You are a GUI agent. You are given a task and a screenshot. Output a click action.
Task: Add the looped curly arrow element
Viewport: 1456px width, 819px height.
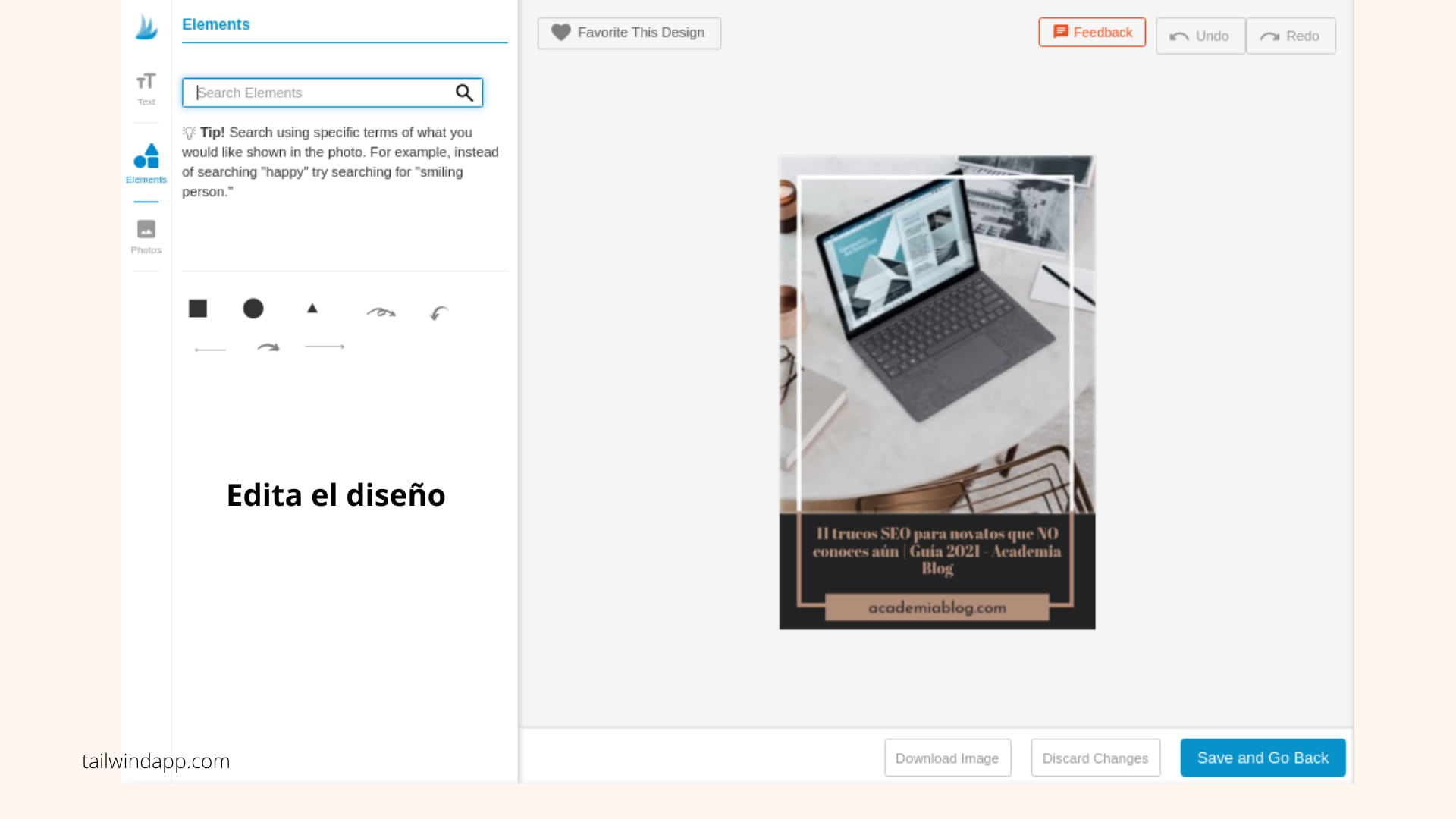[x=381, y=312]
